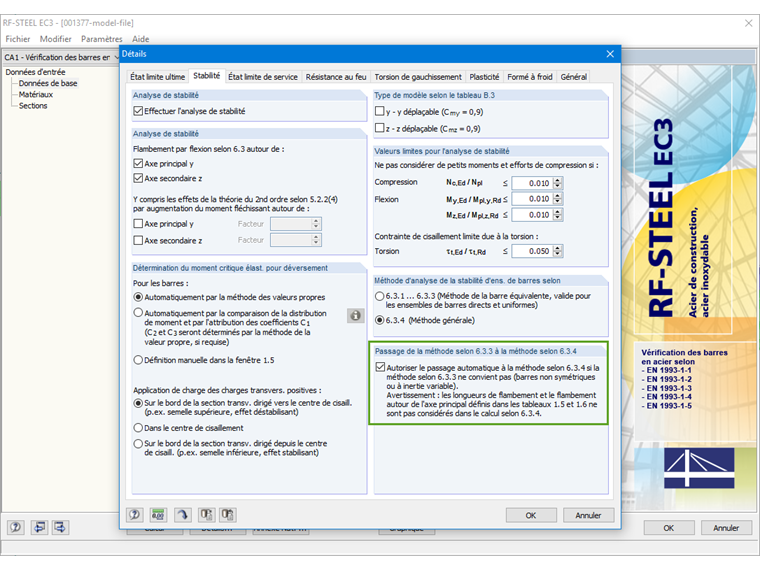The height and width of the screenshot is (570, 760).
Task: Enable 2nd order effects for Axe secondaire z
Action: [138, 240]
